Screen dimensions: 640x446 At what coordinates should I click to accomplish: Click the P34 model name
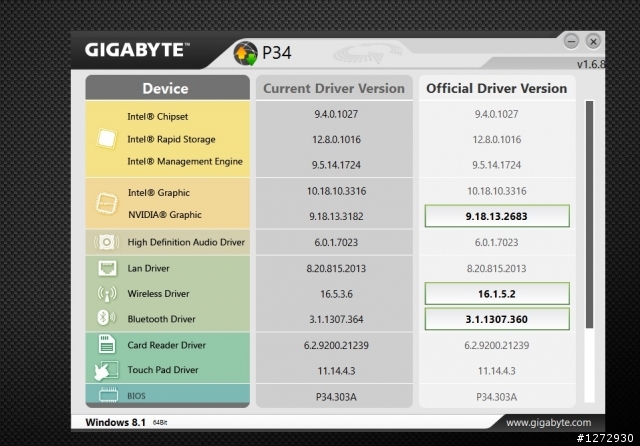point(277,53)
